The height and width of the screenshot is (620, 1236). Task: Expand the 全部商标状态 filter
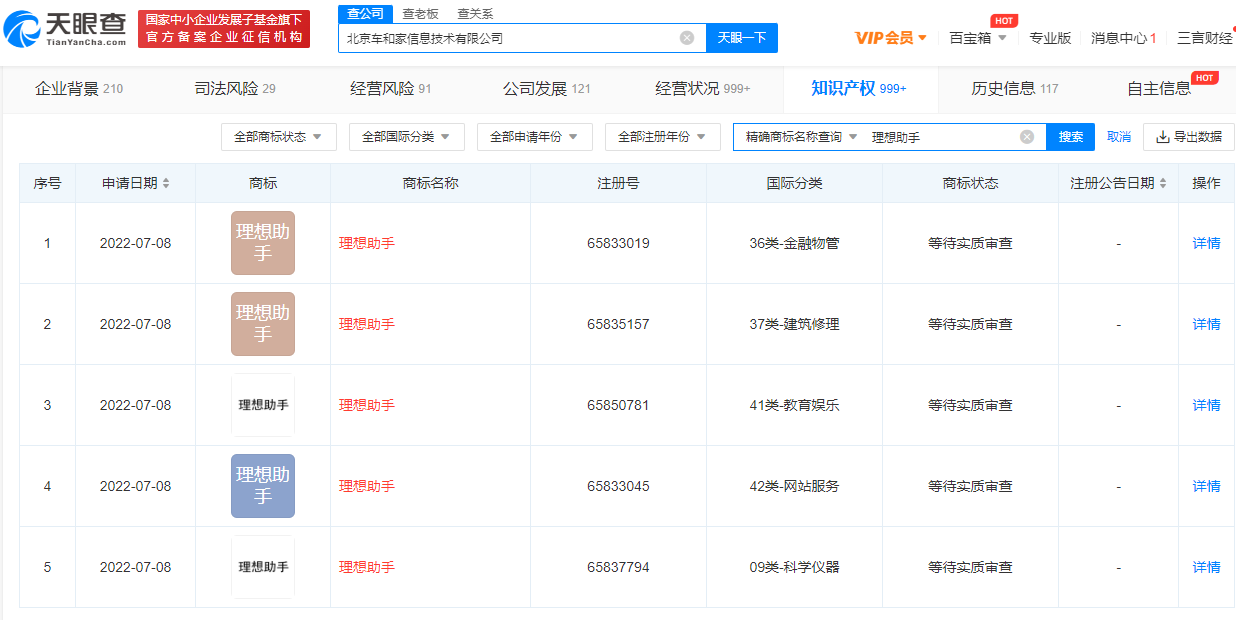pyautogui.click(x=278, y=137)
